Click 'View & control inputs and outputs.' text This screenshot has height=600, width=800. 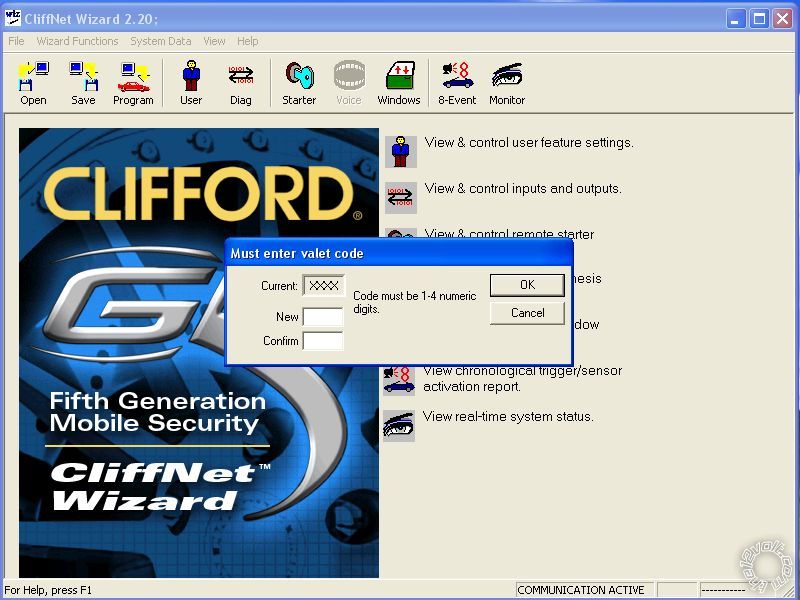pos(523,188)
